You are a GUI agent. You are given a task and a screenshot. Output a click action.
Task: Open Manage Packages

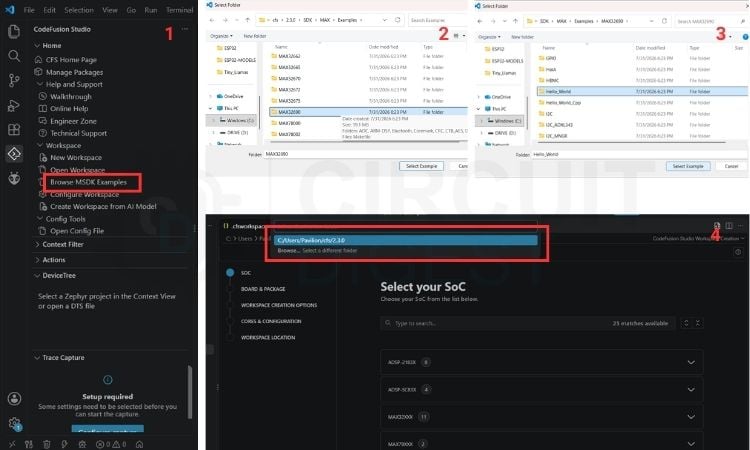point(74,72)
